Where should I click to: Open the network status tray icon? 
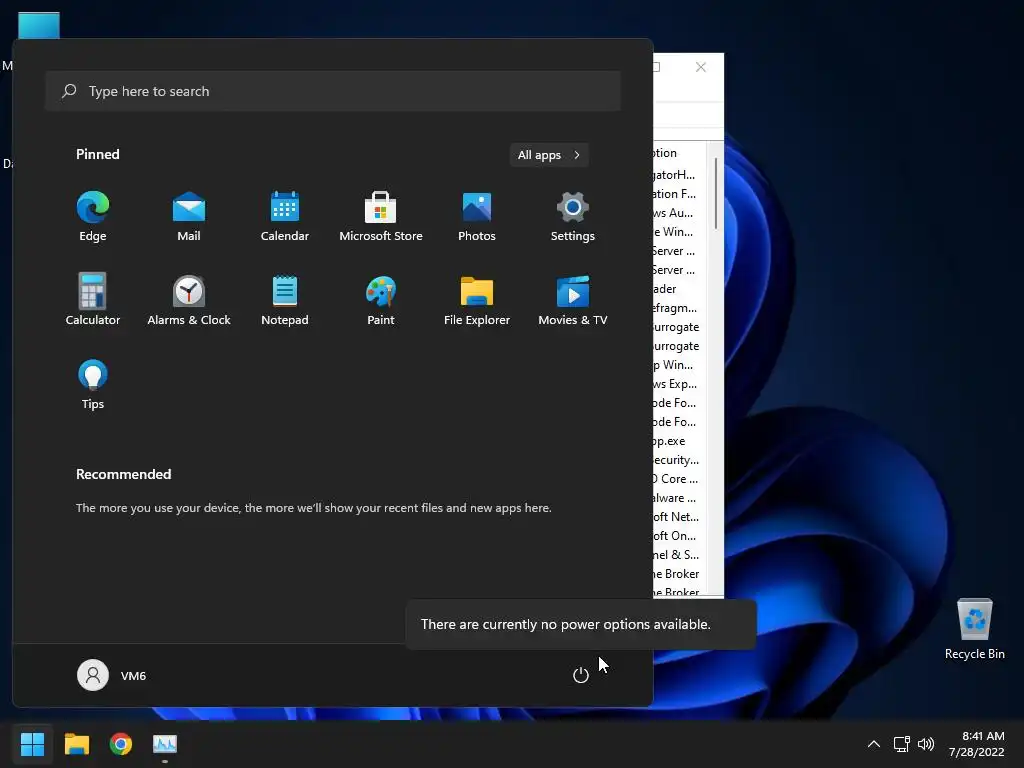click(901, 744)
